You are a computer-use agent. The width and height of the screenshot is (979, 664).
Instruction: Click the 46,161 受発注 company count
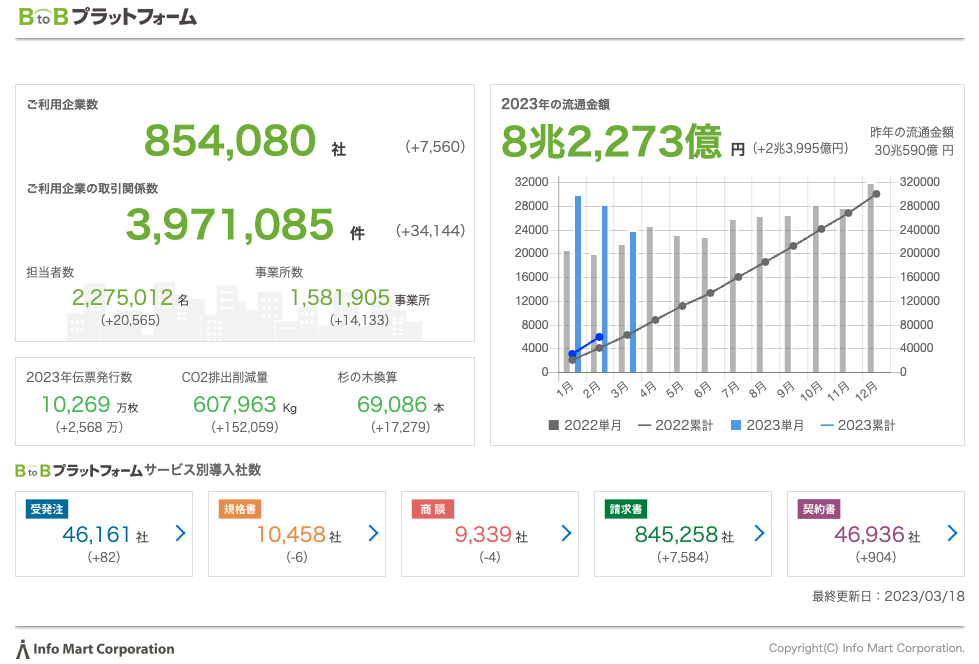[97, 535]
